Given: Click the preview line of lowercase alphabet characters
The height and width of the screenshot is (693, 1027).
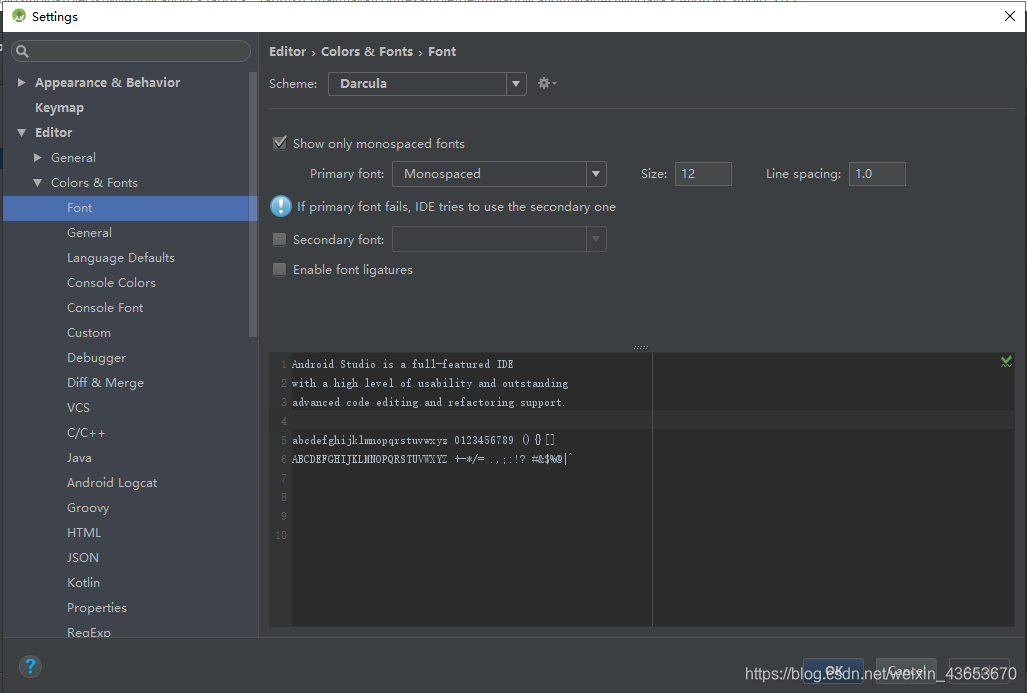Looking at the screenshot, I should [x=423, y=440].
